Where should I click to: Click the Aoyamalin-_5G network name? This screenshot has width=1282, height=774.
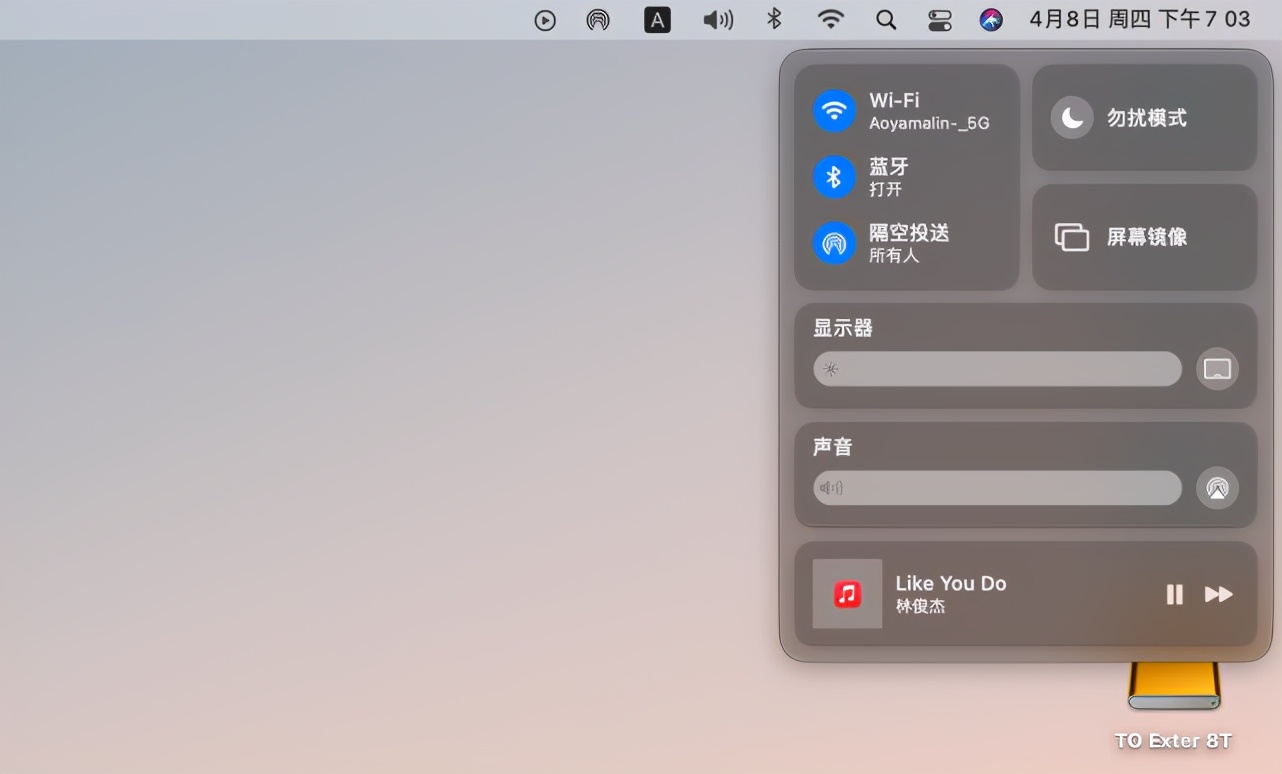point(929,123)
